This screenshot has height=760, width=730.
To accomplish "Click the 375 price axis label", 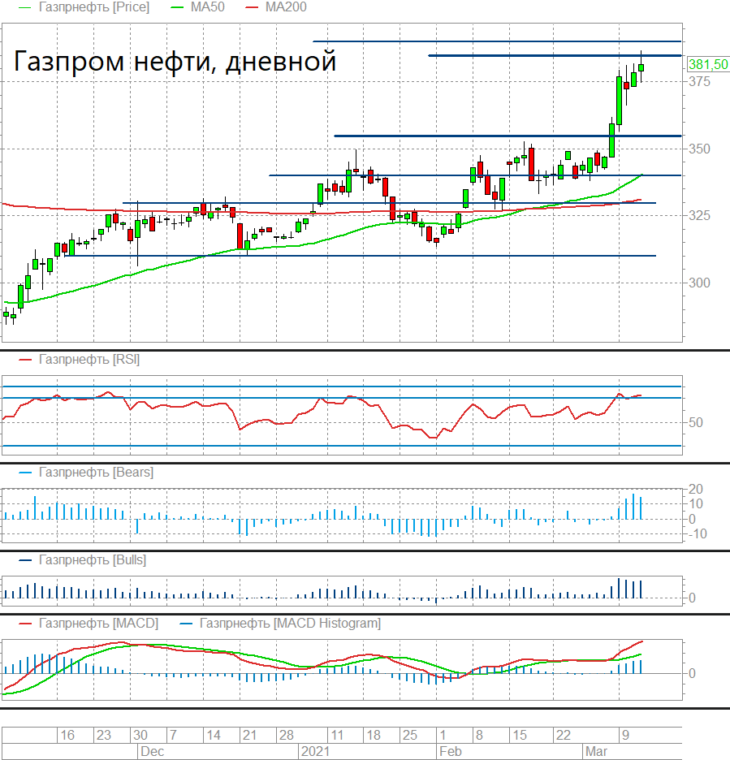I will [x=699, y=81].
